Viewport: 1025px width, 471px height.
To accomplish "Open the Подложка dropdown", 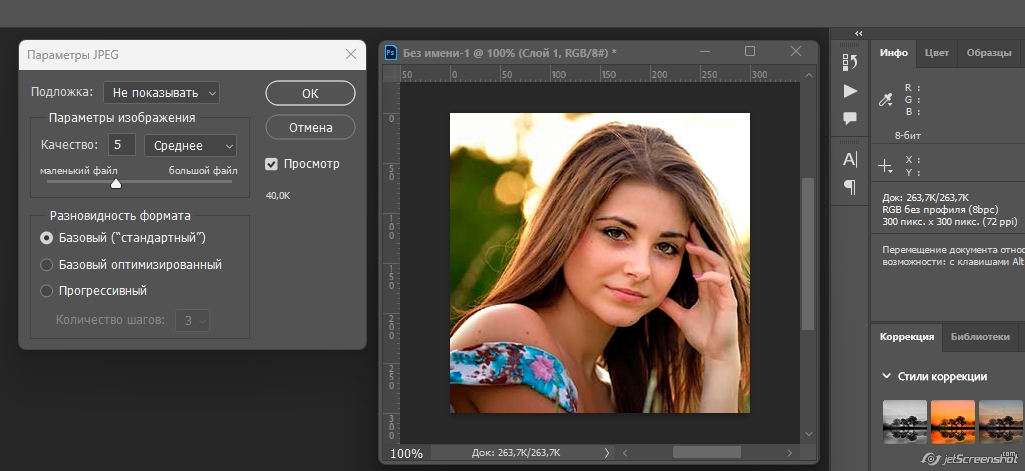I will pos(161,93).
